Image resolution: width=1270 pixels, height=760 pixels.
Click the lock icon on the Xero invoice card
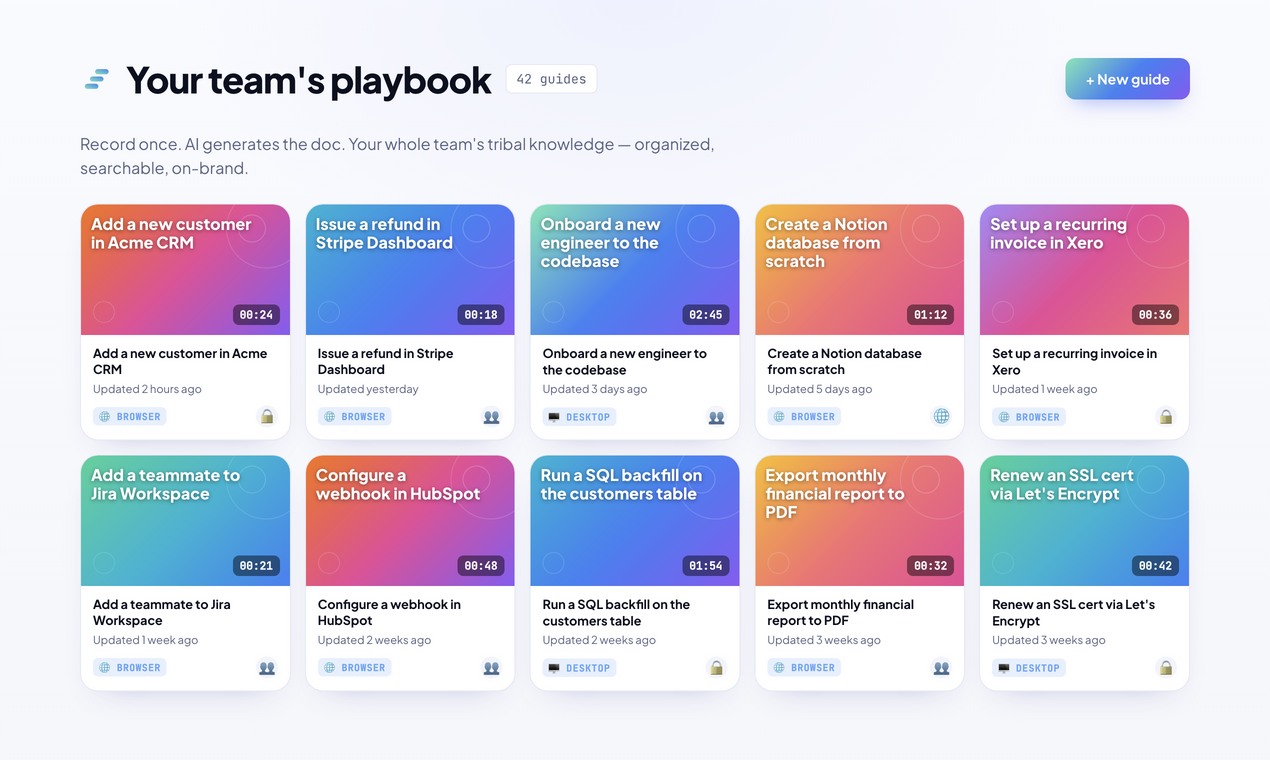pos(1165,417)
